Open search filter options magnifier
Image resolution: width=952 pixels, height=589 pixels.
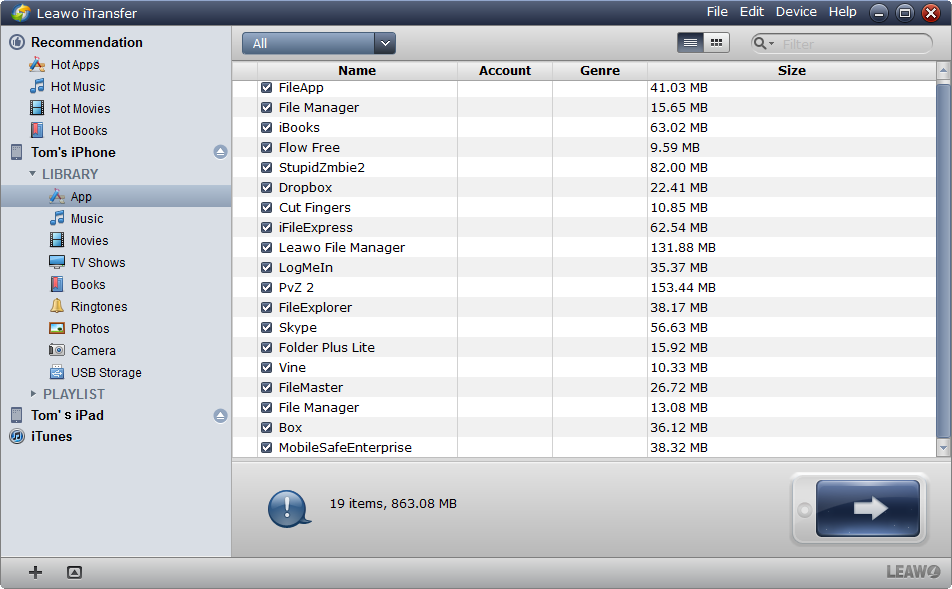pyautogui.click(x=763, y=43)
